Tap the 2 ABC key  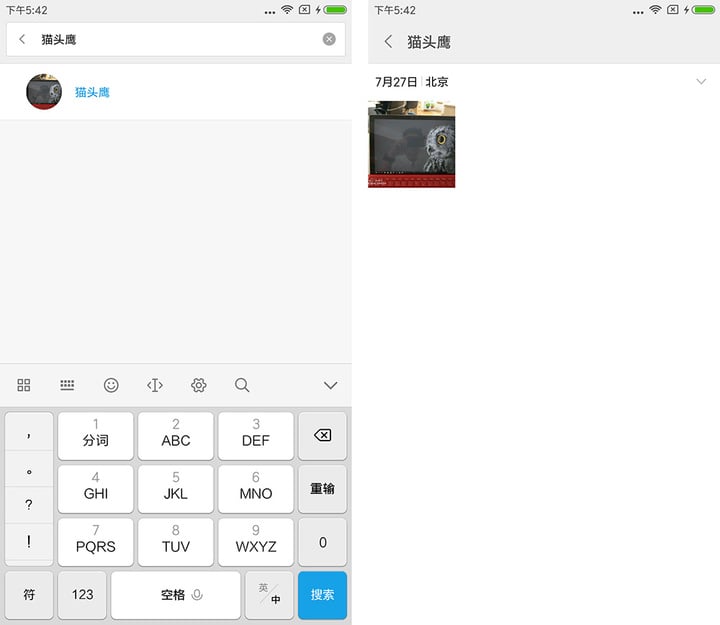tap(176, 435)
